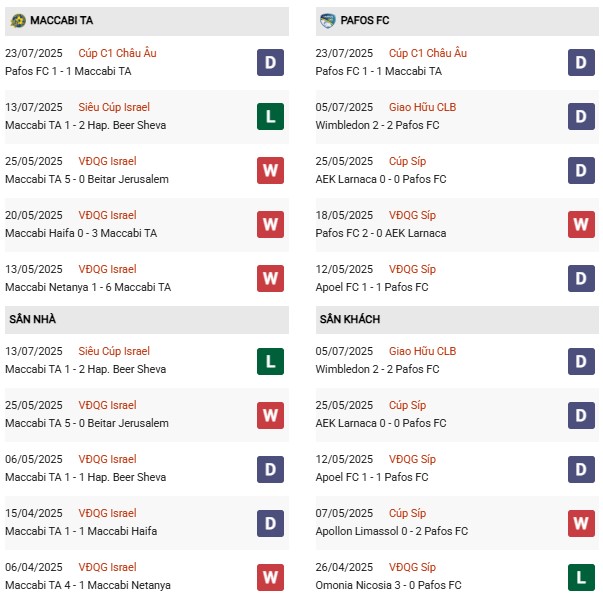Image resolution: width=603 pixels, height=598 pixels.
Task: Open VĐQG Israel link on 15/04/2025 row
Action: [107, 513]
